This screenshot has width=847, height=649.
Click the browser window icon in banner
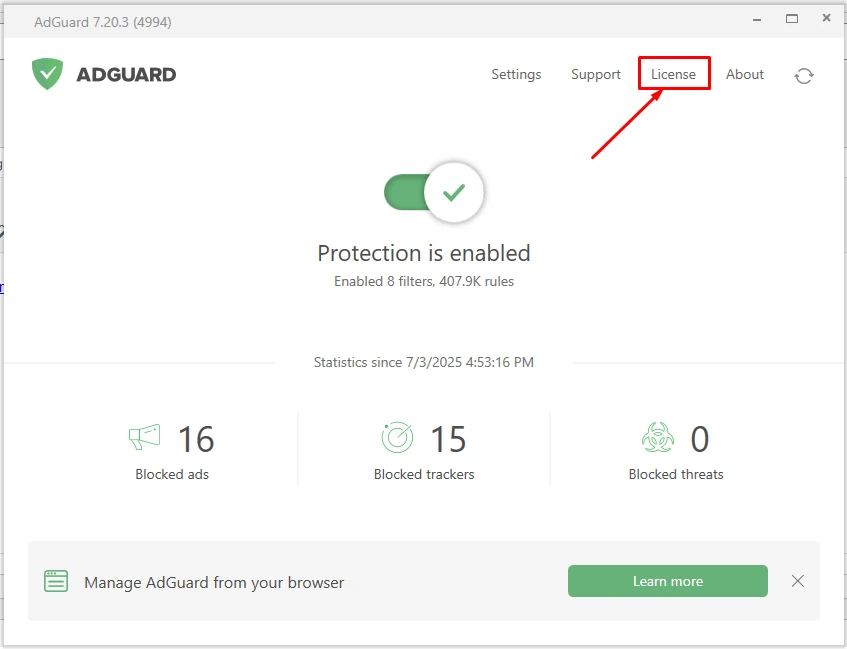tap(56, 581)
